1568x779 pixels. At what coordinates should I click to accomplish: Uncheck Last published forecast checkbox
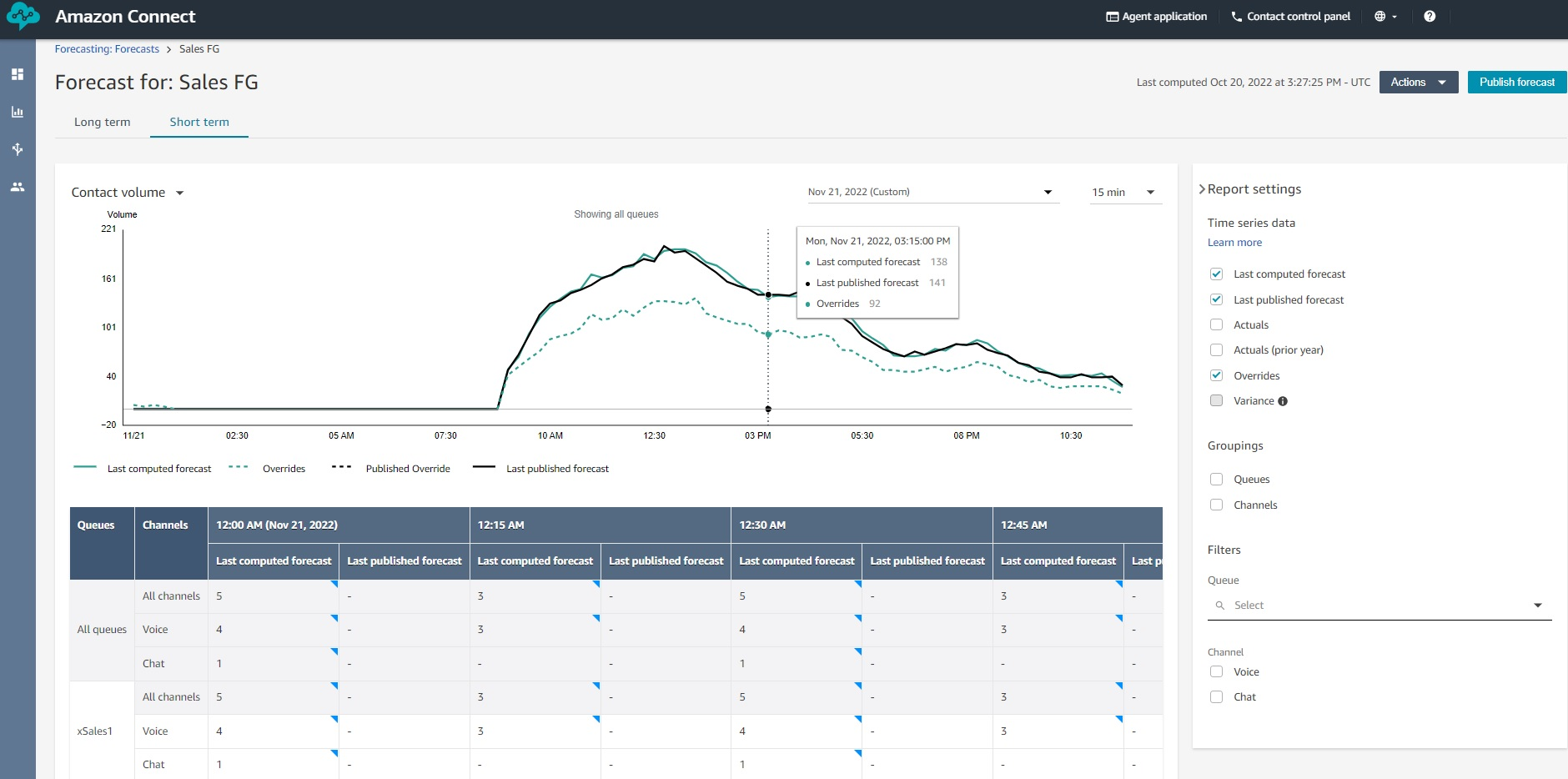[1216, 299]
